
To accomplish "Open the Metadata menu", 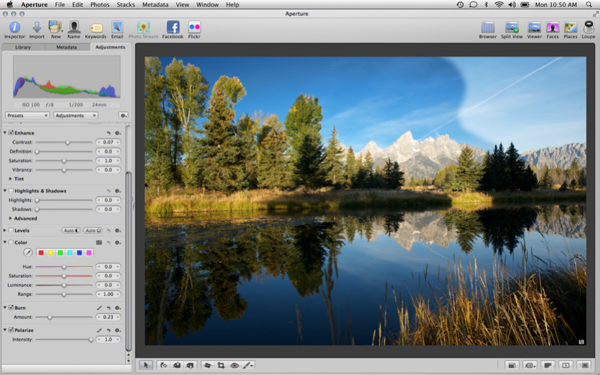I will click(155, 5).
